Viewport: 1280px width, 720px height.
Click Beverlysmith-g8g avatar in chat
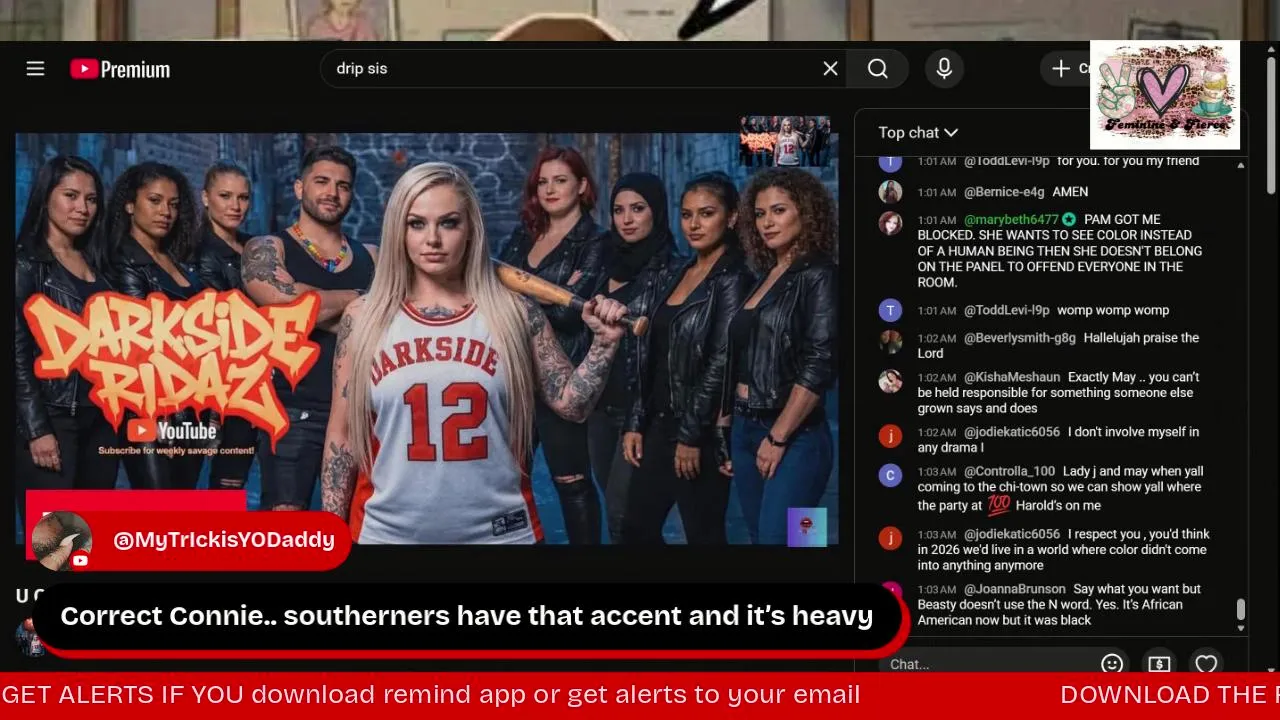tap(890, 341)
